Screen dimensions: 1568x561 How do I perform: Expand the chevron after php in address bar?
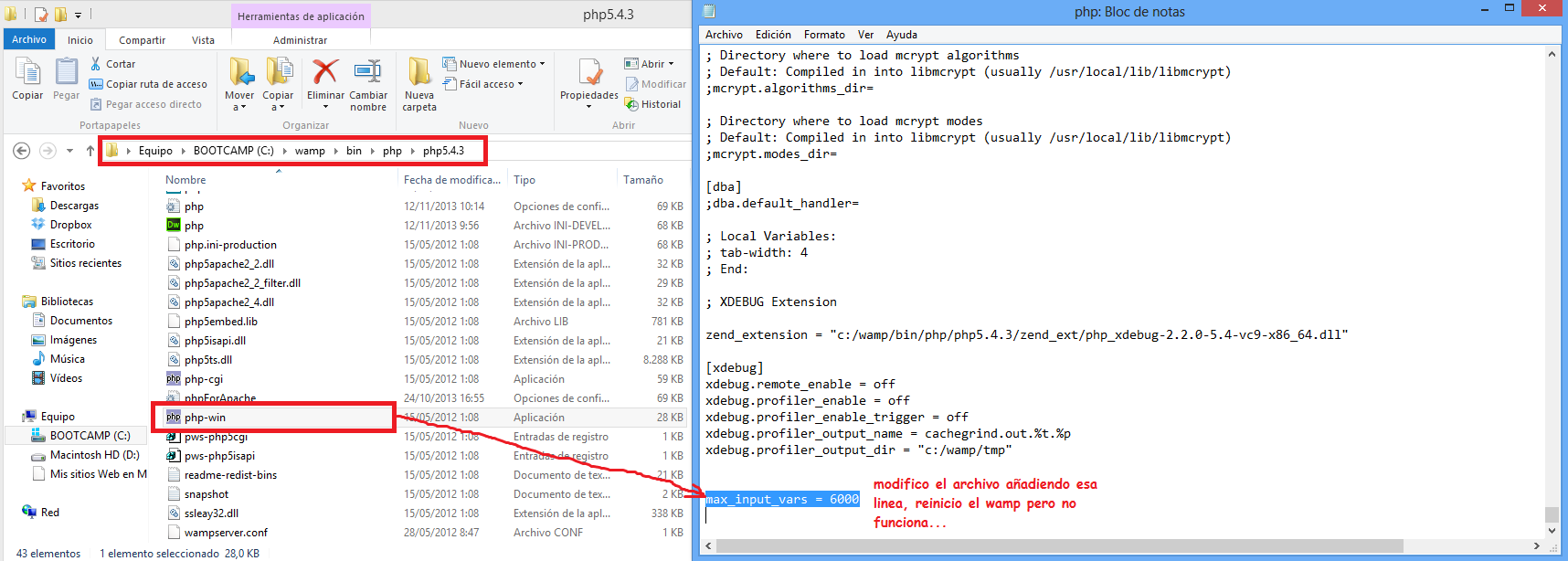[x=412, y=151]
